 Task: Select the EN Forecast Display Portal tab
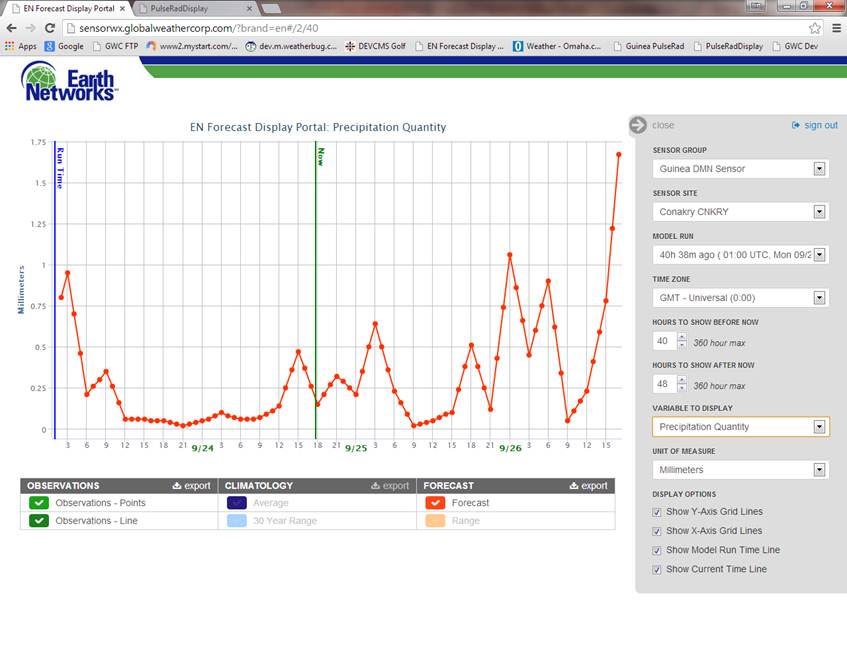[68, 9]
